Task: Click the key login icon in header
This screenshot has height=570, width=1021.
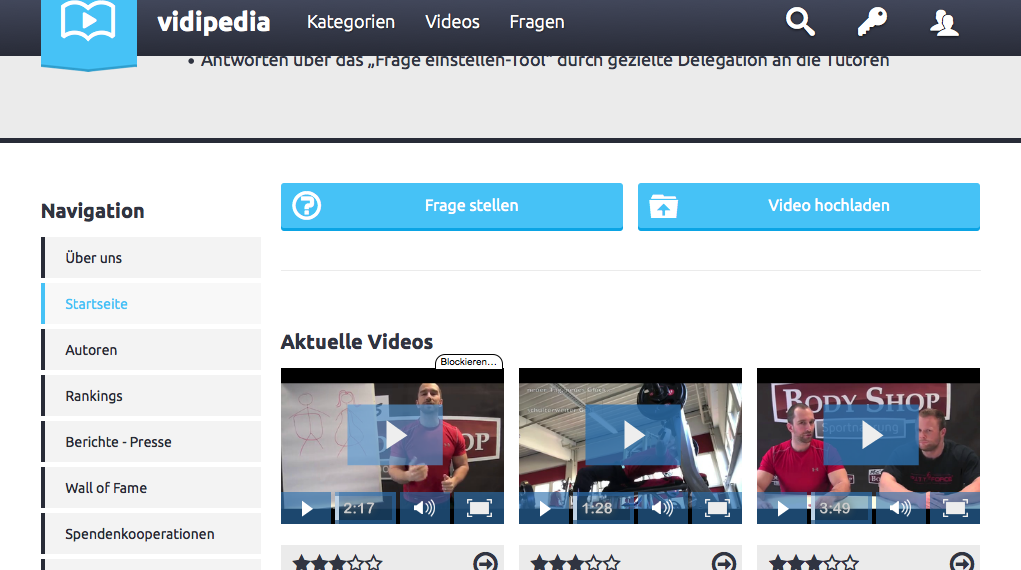Action: (x=872, y=21)
